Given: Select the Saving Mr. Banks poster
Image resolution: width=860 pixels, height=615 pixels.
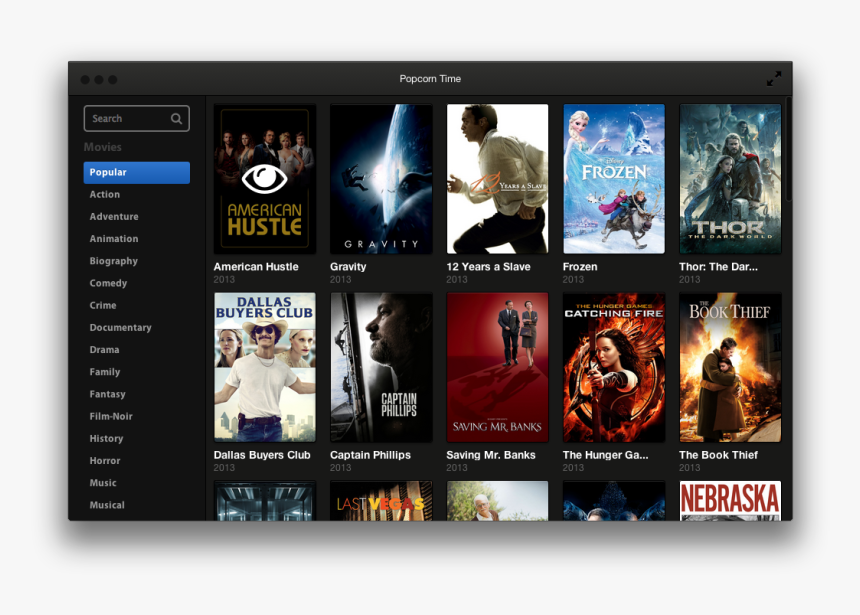Looking at the screenshot, I should pos(497,367).
